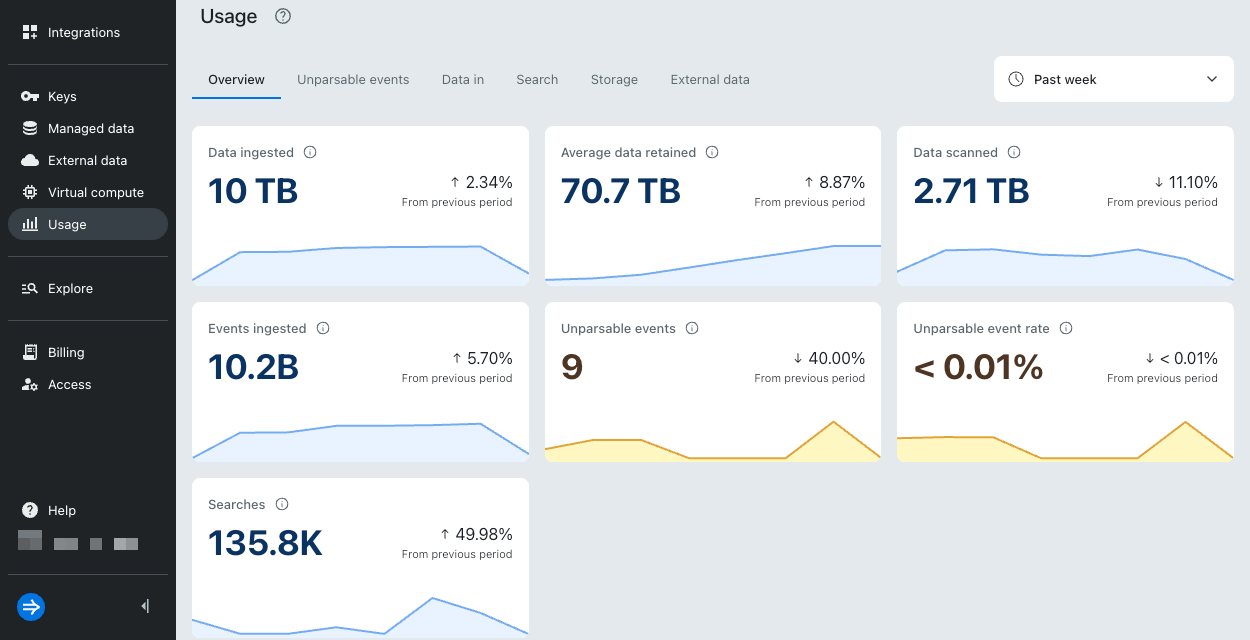Click the info icon beside Events ingested
1250x640 pixels.
click(323, 328)
